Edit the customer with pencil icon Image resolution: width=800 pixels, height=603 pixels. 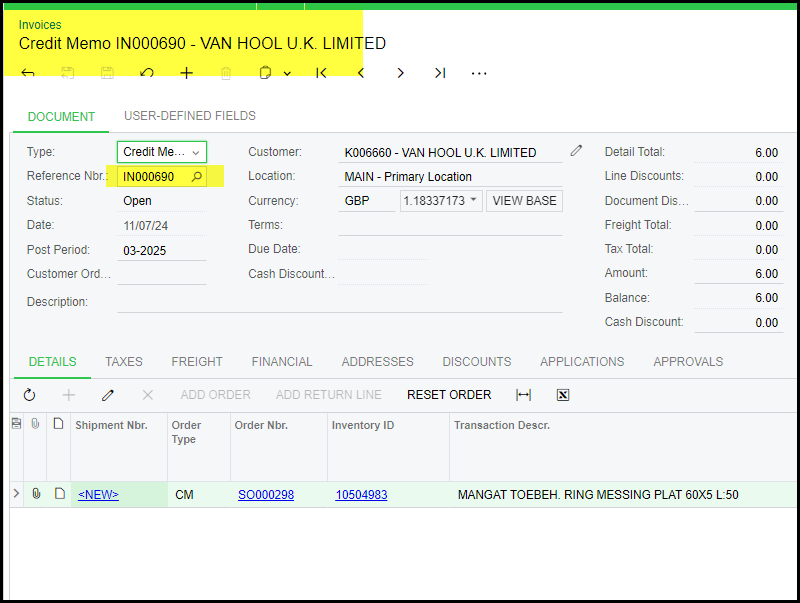coord(576,151)
